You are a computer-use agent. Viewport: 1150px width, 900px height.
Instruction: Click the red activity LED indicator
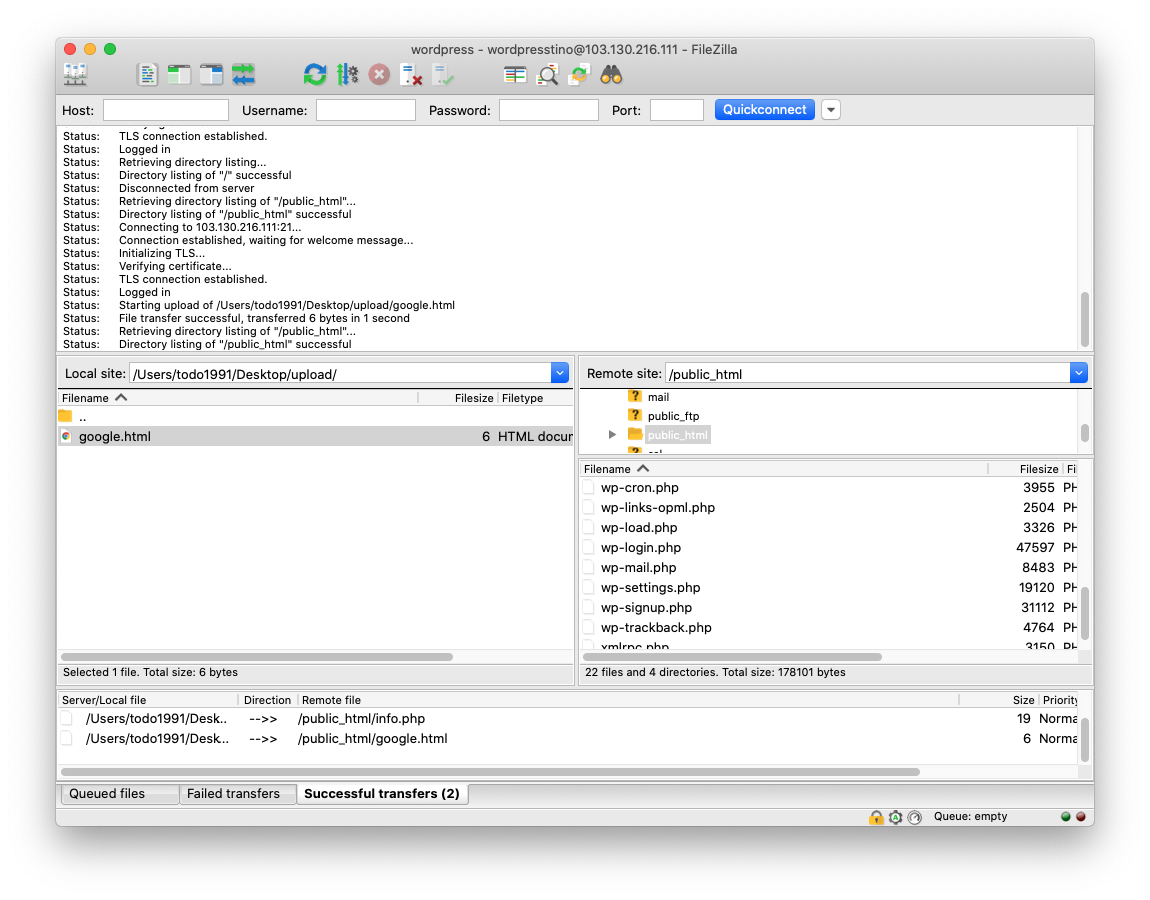coord(1080,816)
